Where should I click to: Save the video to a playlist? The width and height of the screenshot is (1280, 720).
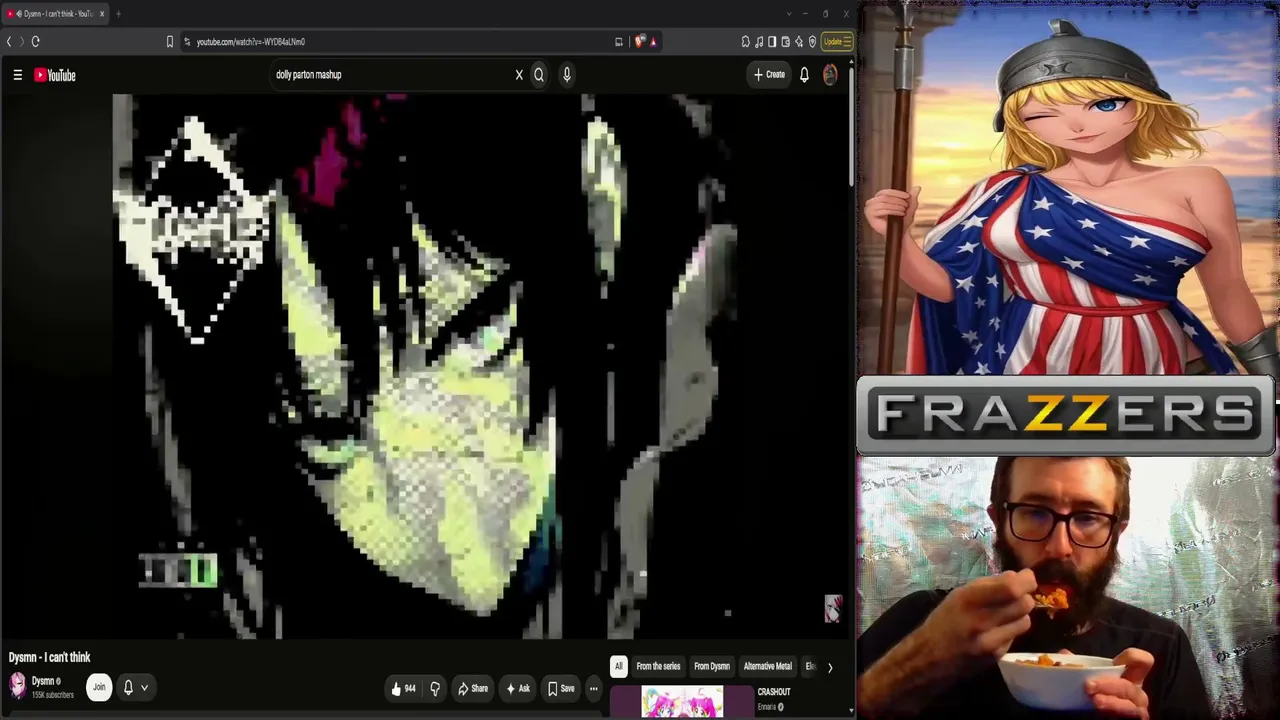coord(561,688)
